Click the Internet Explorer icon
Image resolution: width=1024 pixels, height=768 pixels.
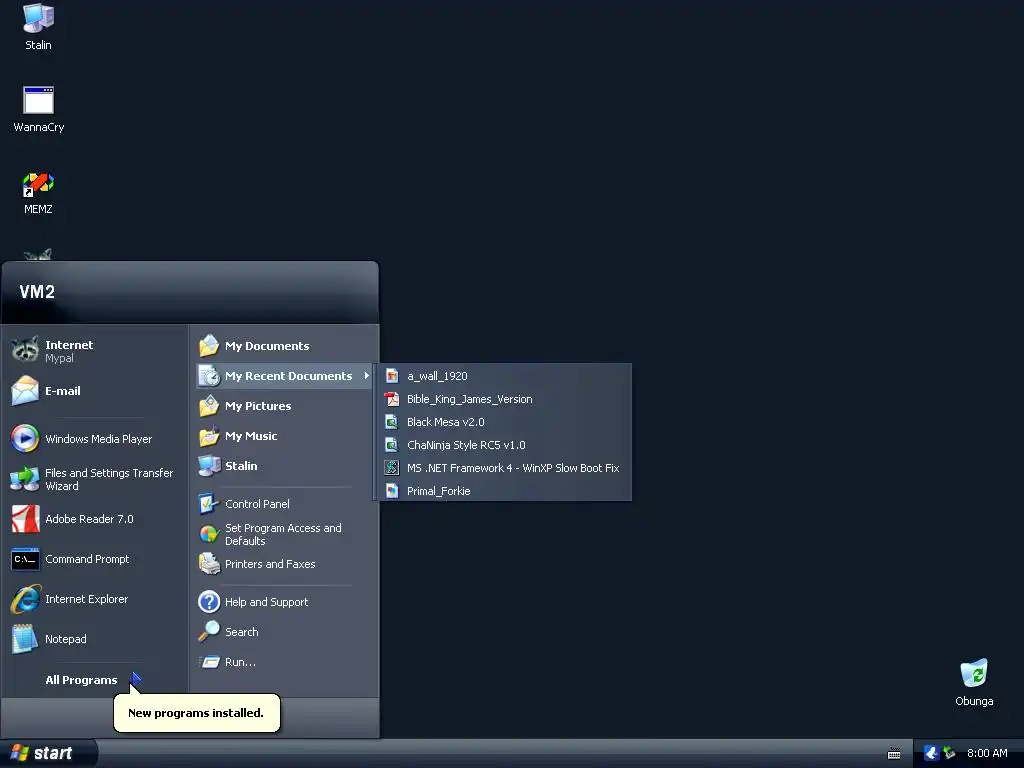[x=25, y=599]
